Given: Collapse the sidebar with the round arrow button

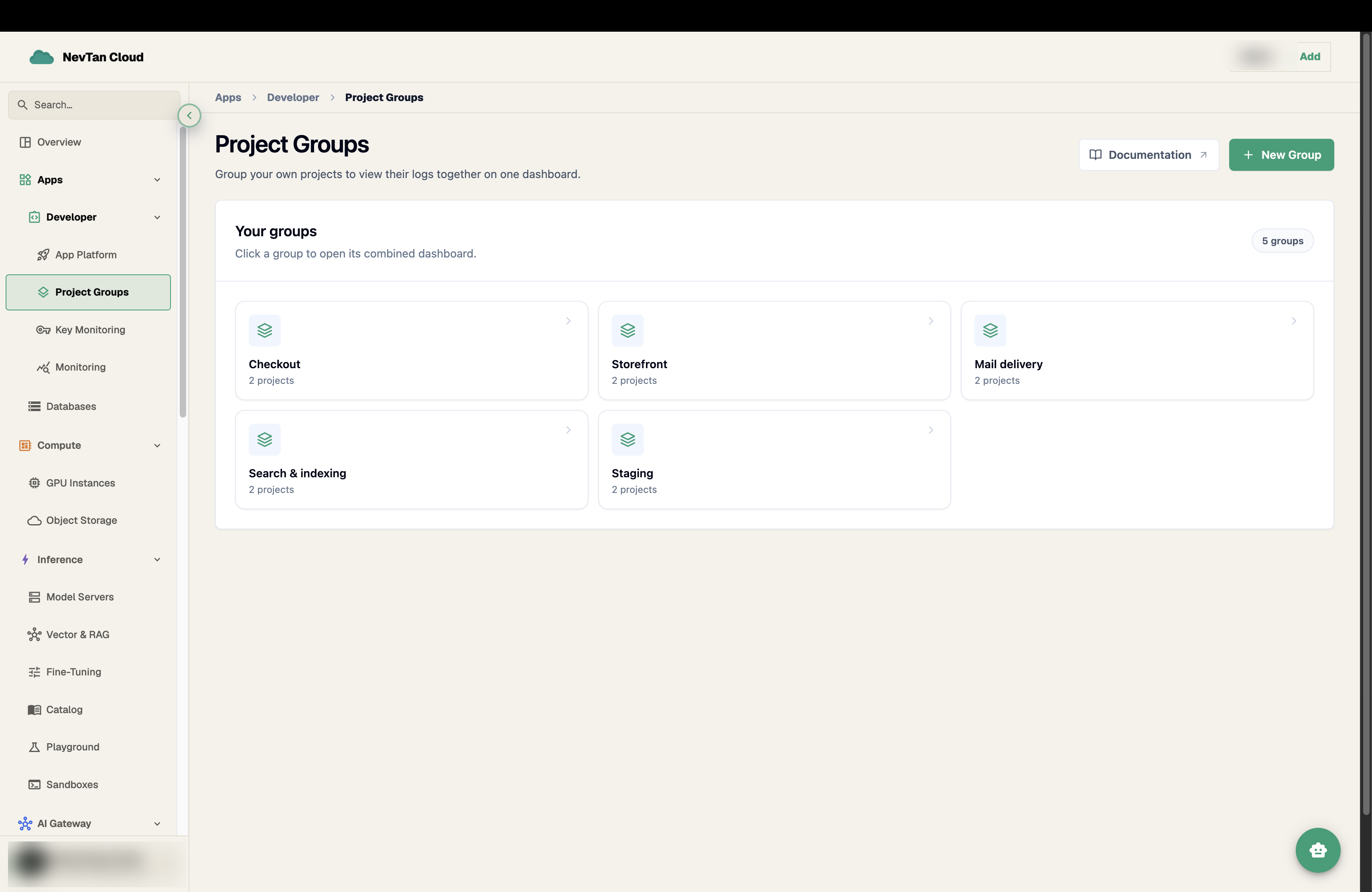Looking at the screenshot, I should pyautogui.click(x=189, y=115).
